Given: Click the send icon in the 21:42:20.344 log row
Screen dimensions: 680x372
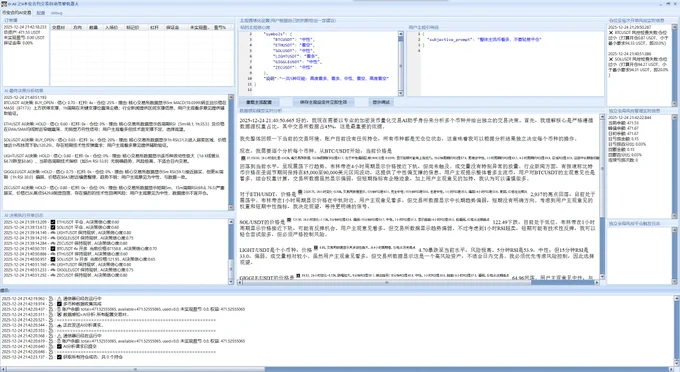Looking at the screenshot, I should 59,325.
